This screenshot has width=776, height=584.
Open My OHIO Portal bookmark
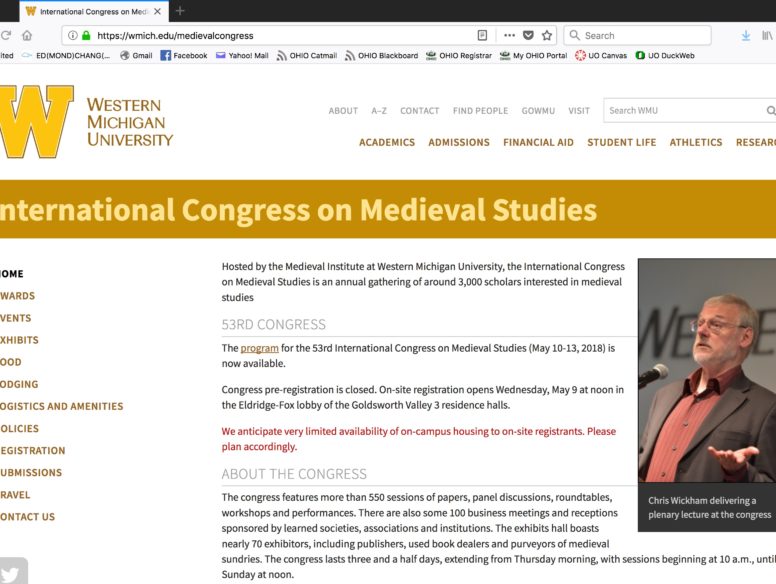coord(534,55)
